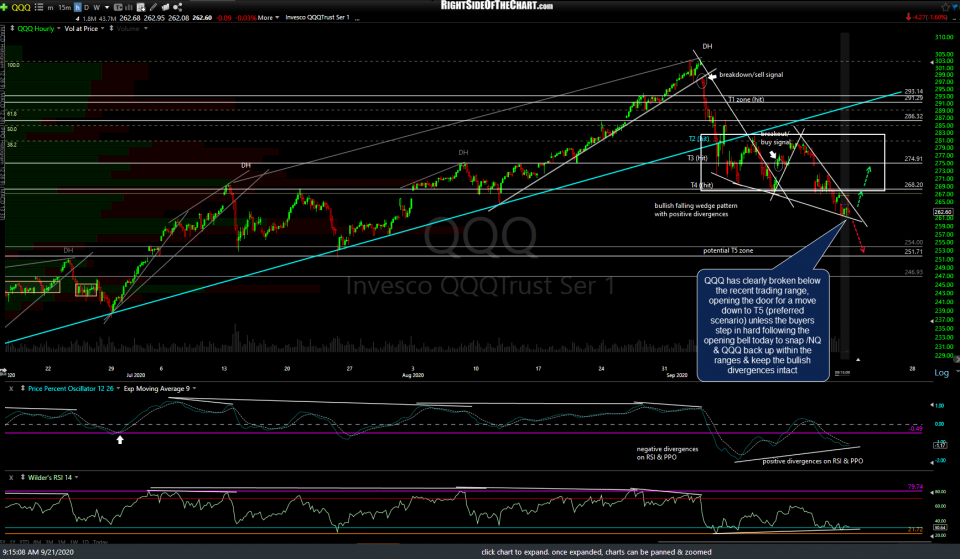Select the 6M time range

tap(37, 542)
